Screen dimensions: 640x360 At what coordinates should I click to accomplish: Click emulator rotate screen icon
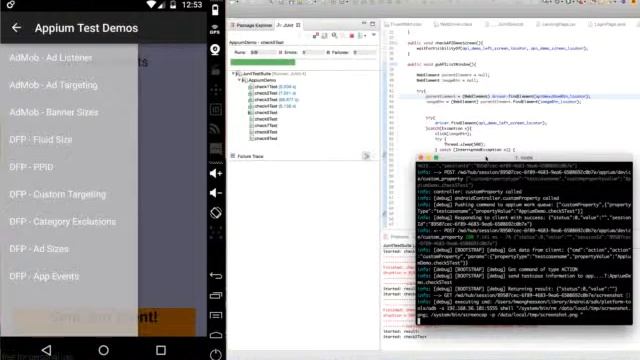[x=216, y=213]
